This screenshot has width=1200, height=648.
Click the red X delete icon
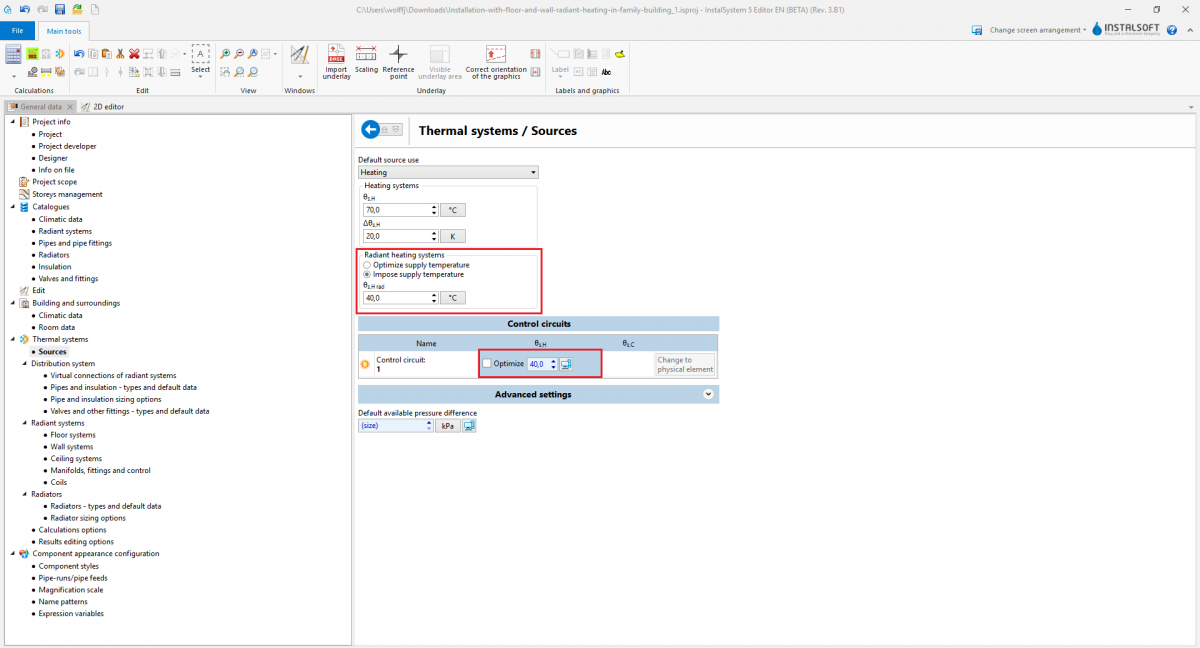pyautogui.click(x=134, y=54)
